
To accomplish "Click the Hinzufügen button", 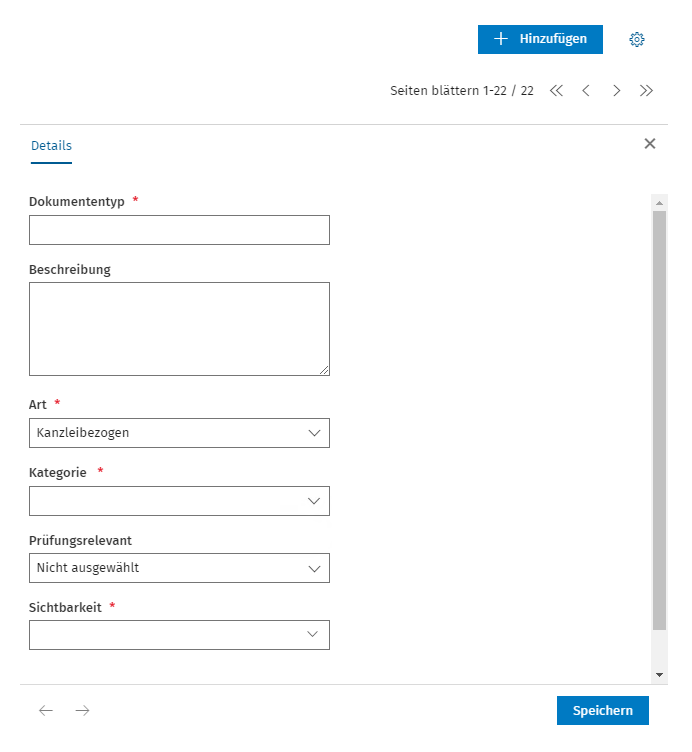I will coord(540,39).
